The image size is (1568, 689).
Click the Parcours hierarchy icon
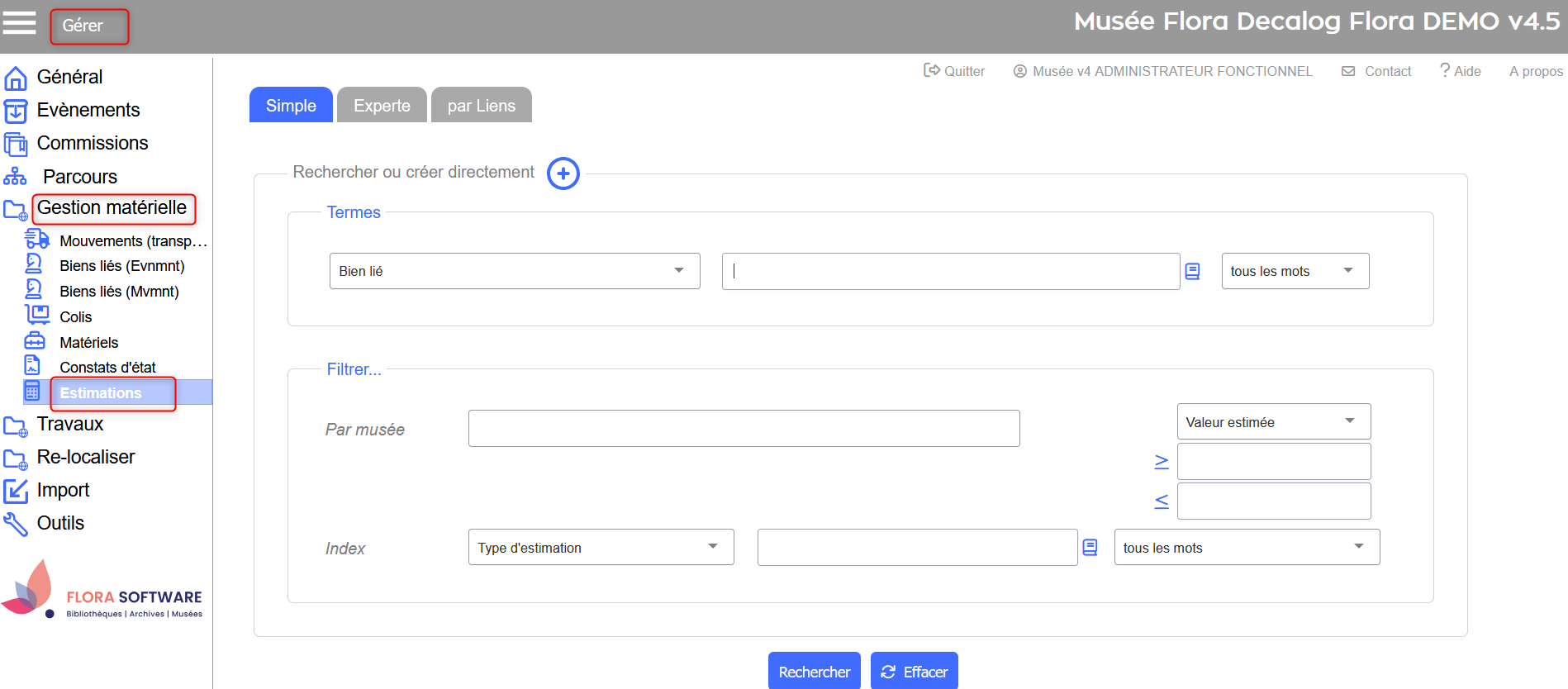16,177
